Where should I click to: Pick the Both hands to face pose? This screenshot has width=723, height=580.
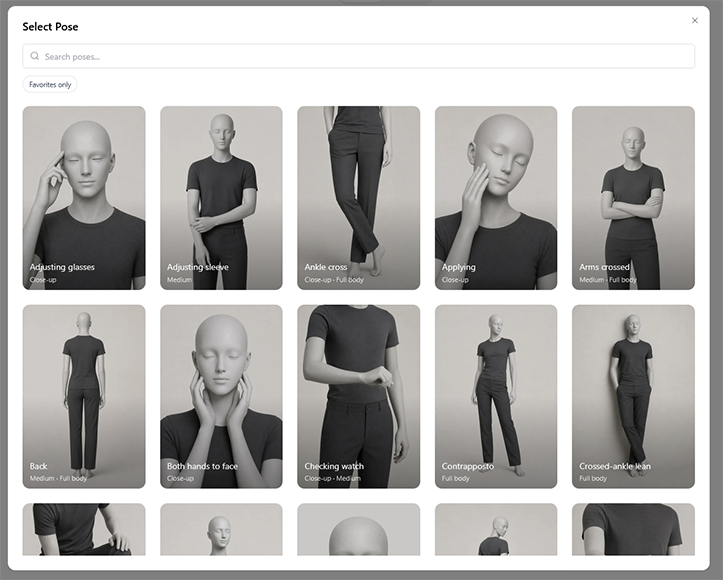221,397
